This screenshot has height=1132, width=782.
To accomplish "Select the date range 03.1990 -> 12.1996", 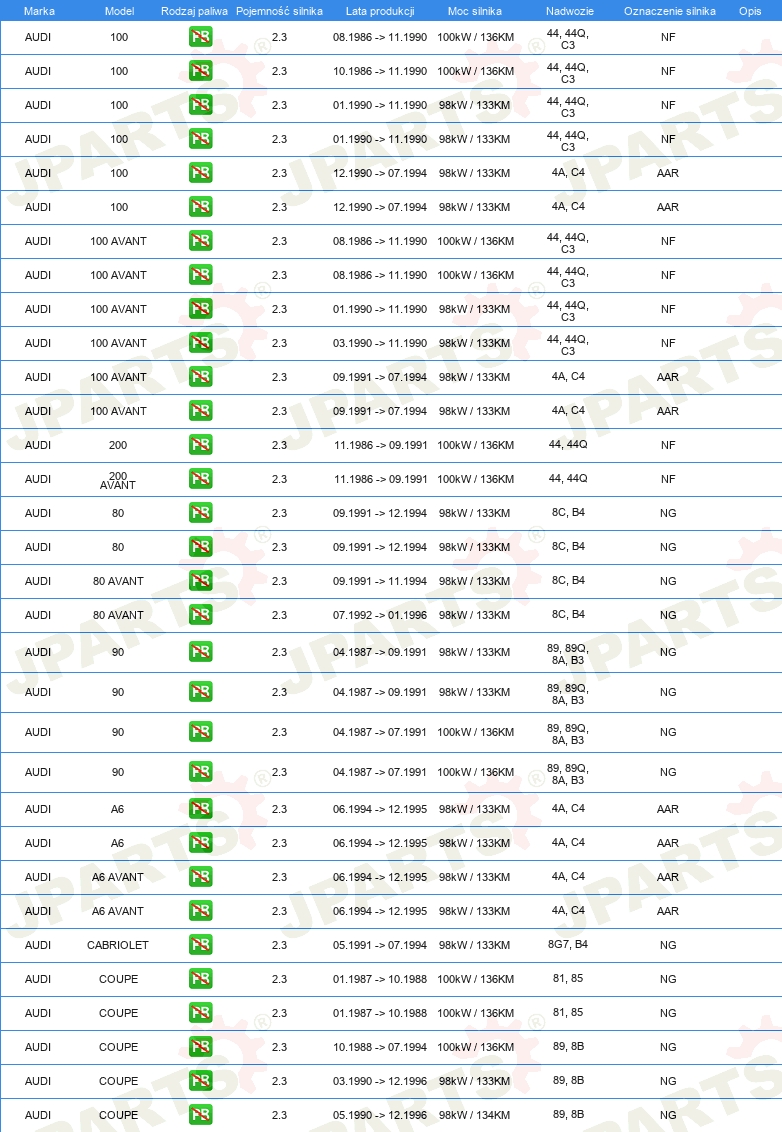I will point(380,1081).
